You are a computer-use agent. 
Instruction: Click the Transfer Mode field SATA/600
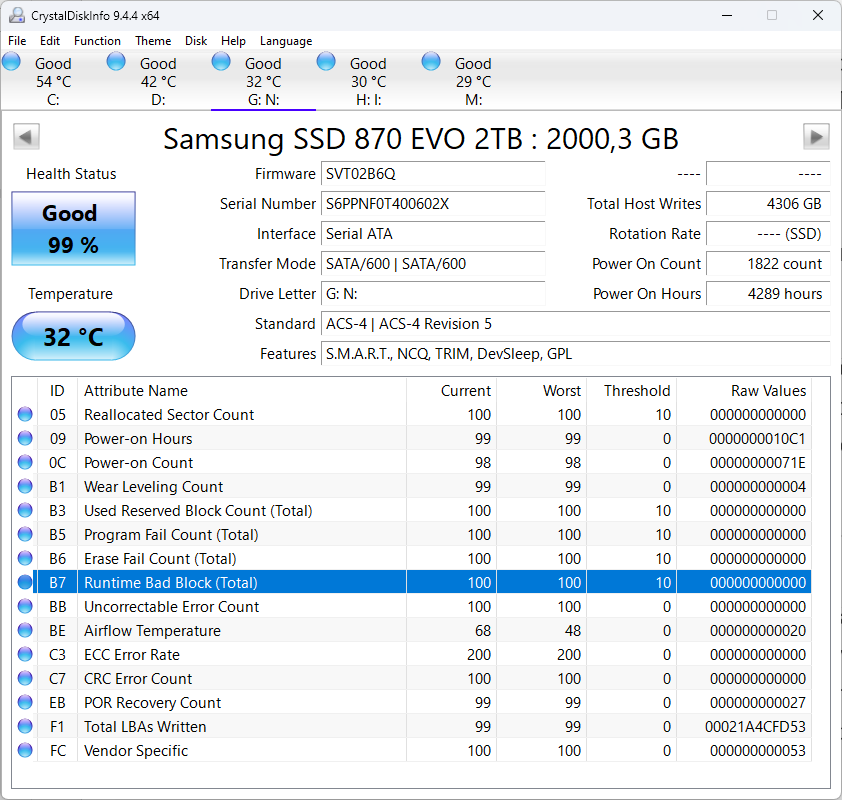point(433,264)
